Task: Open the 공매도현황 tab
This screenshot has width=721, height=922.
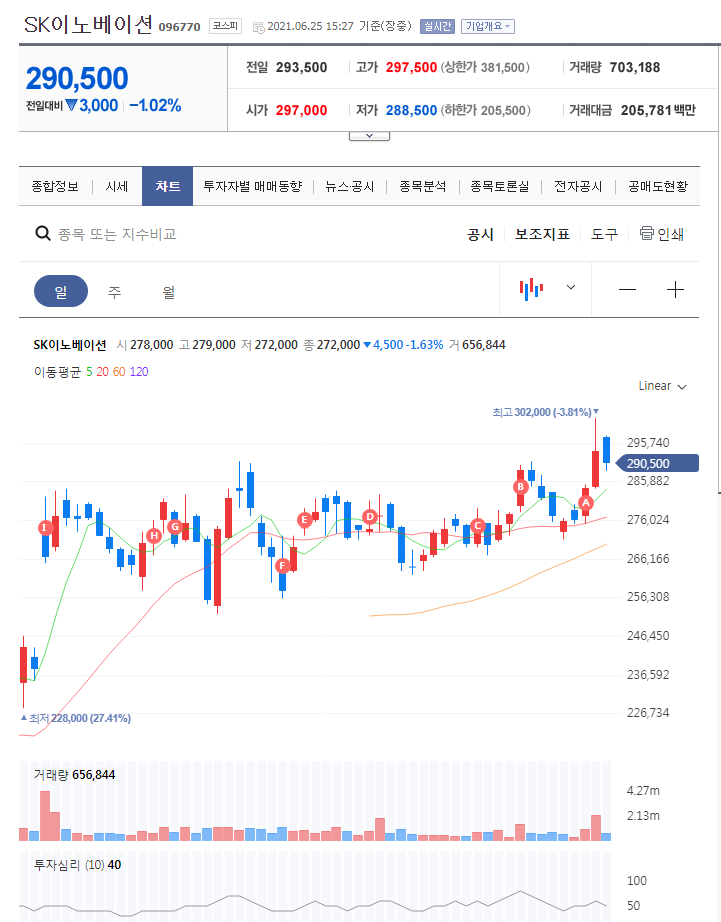Action: click(x=657, y=186)
